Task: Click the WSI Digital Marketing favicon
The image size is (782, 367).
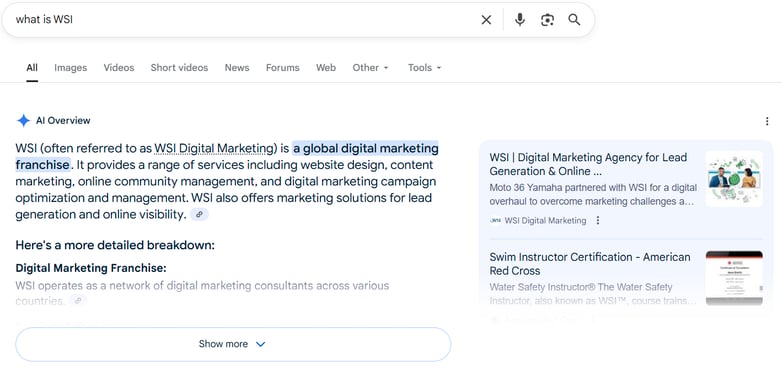Action: tap(495, 220)
